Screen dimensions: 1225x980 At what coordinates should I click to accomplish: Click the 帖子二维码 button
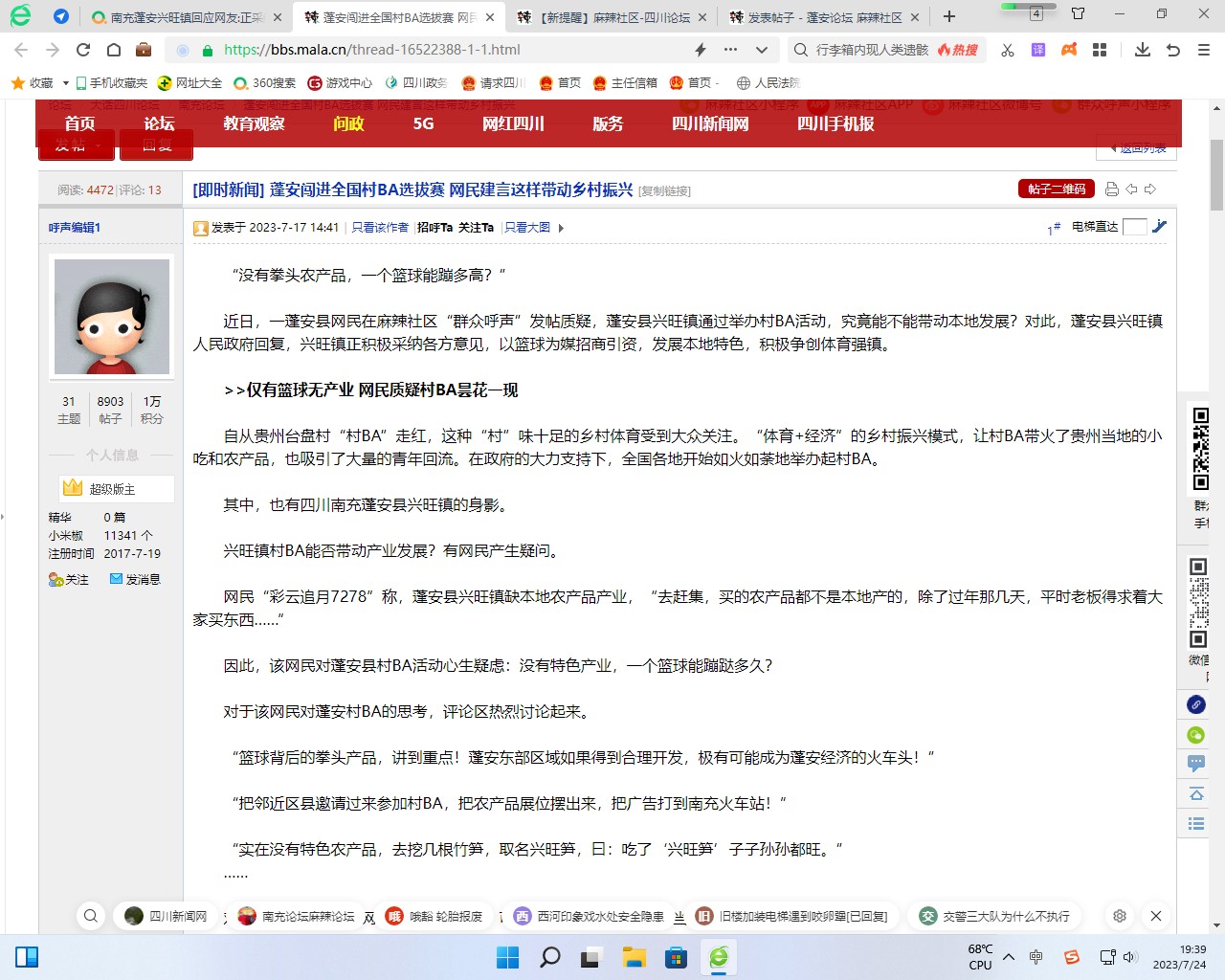1056,189
